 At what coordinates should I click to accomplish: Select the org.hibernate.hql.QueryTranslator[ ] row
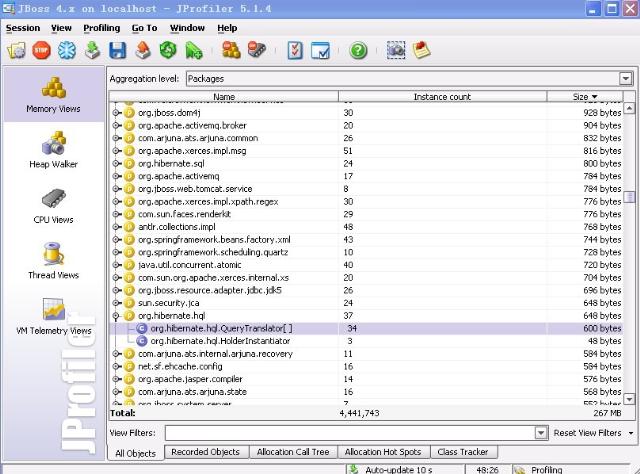[x=366, y=328]
